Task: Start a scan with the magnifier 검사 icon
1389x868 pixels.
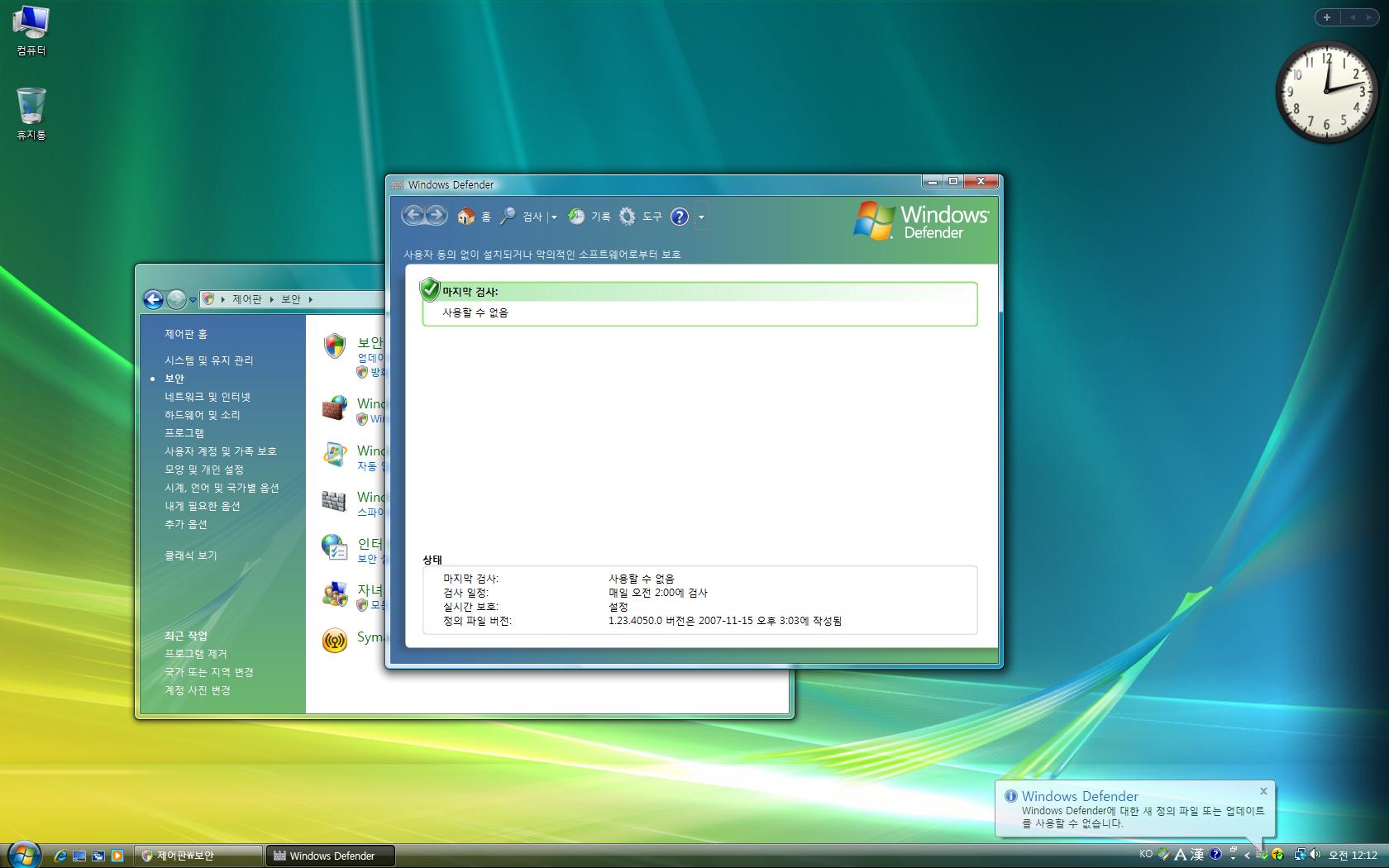Action: pos(508,217)
